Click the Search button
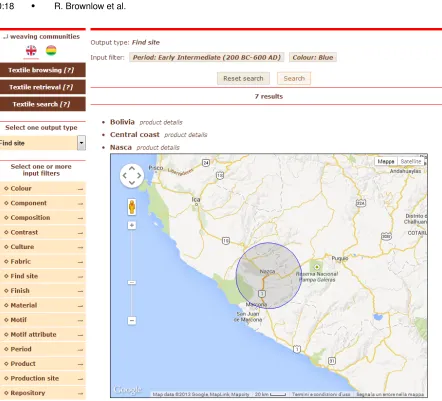 (x=294, y=78)
